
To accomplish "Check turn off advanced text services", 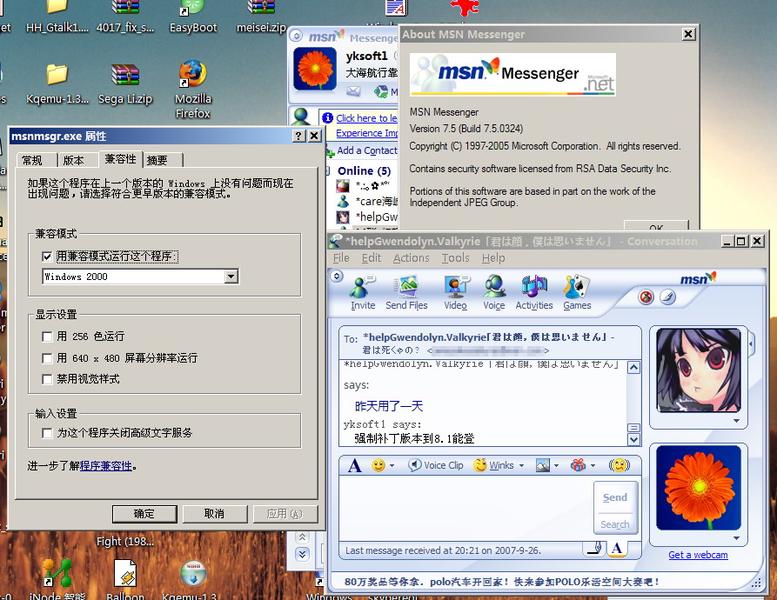I will [47, 433].
